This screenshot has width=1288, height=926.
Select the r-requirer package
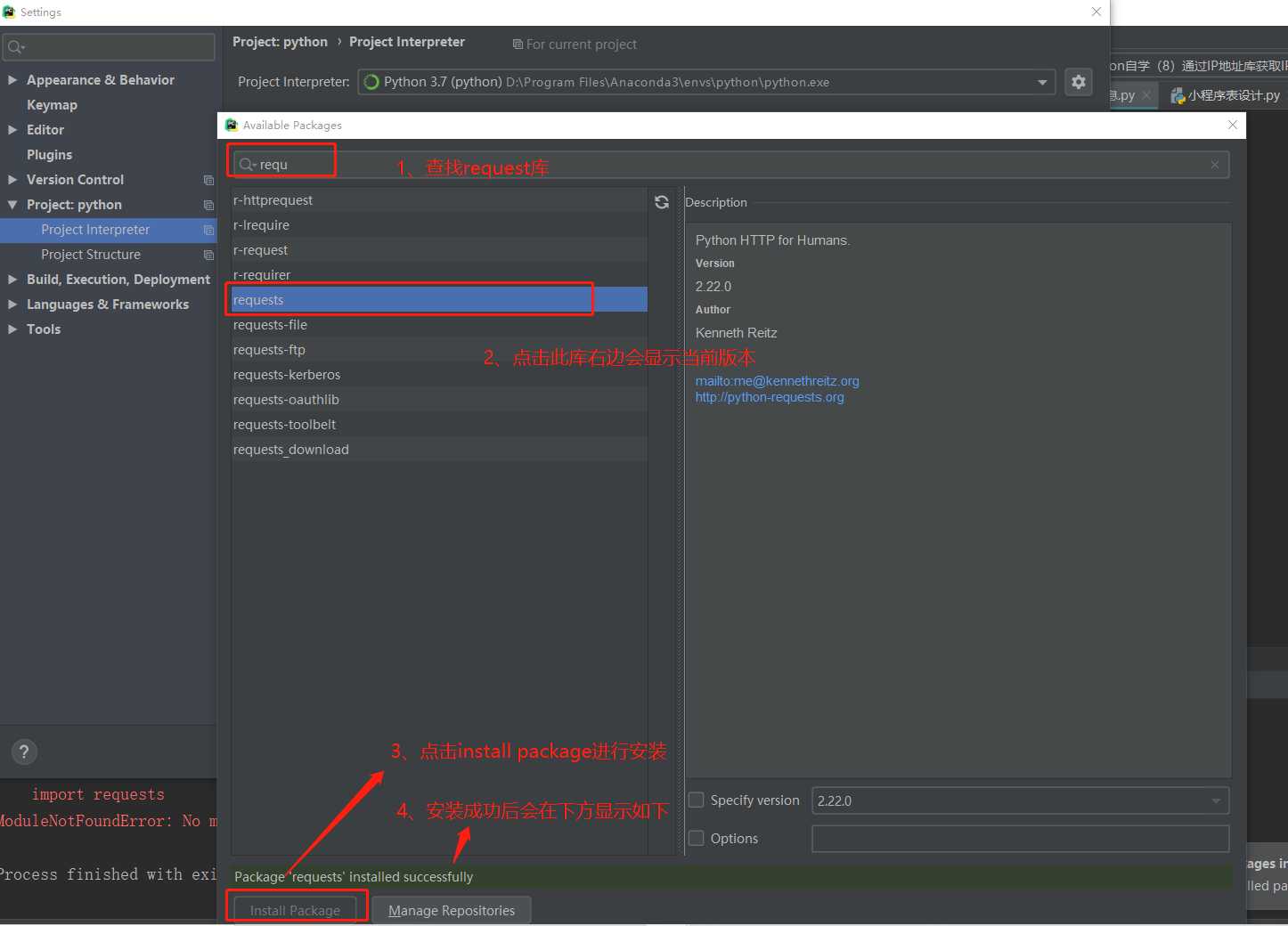coord(439,275)
